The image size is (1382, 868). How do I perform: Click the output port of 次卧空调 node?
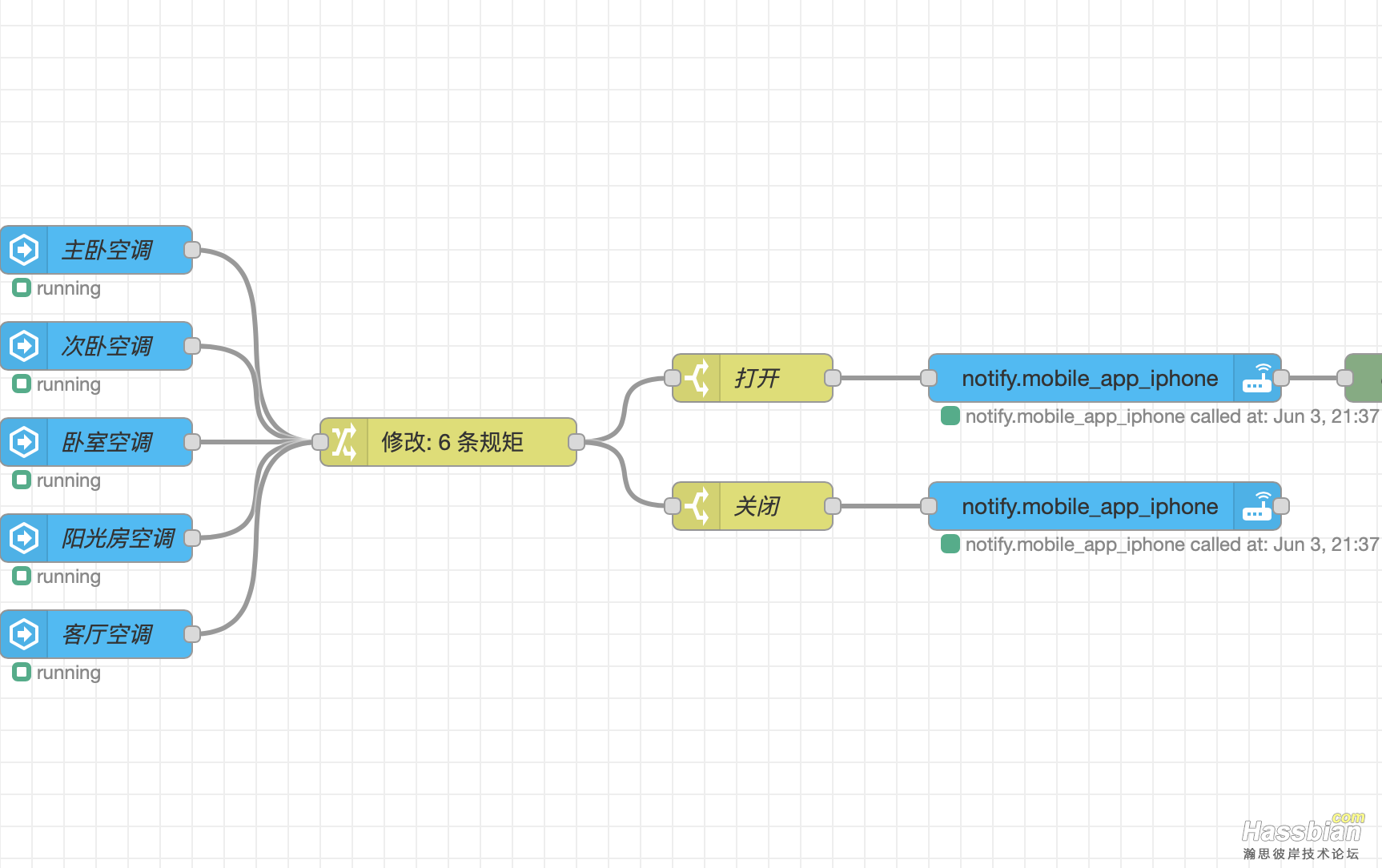pos(192,346)
